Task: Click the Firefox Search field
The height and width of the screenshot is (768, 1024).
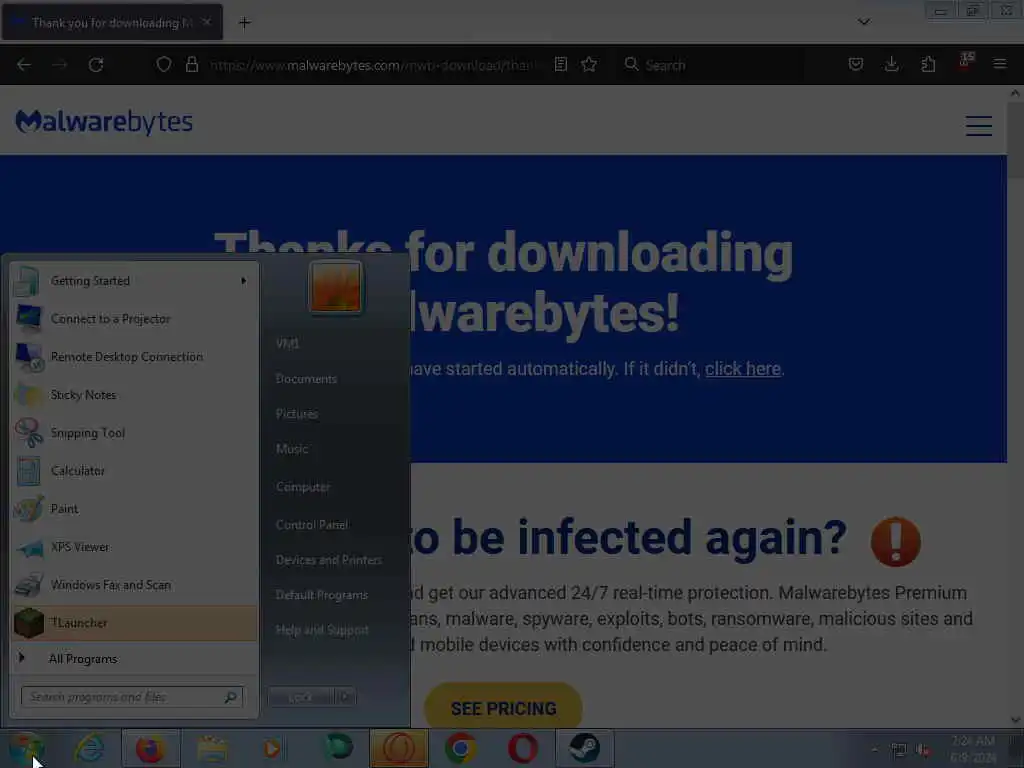Action: 712,65
